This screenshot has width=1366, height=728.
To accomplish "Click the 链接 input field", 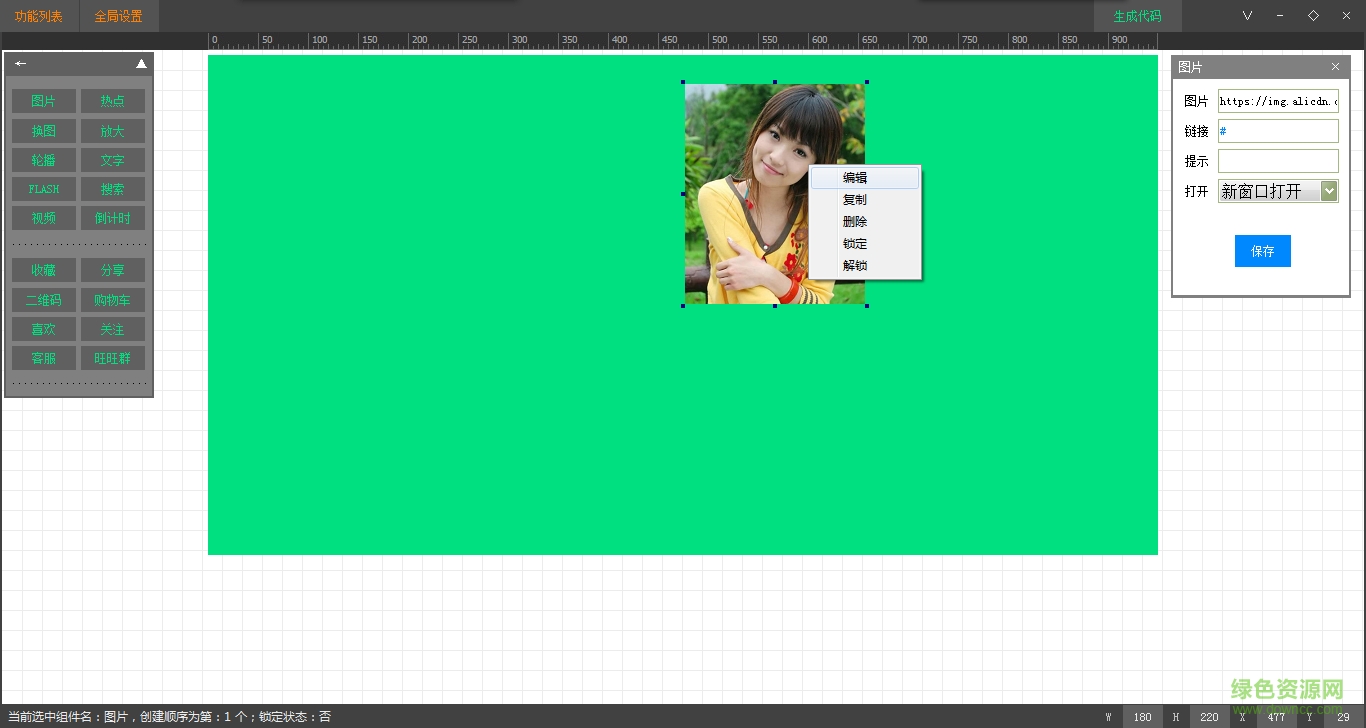I will click(1277, 131).
